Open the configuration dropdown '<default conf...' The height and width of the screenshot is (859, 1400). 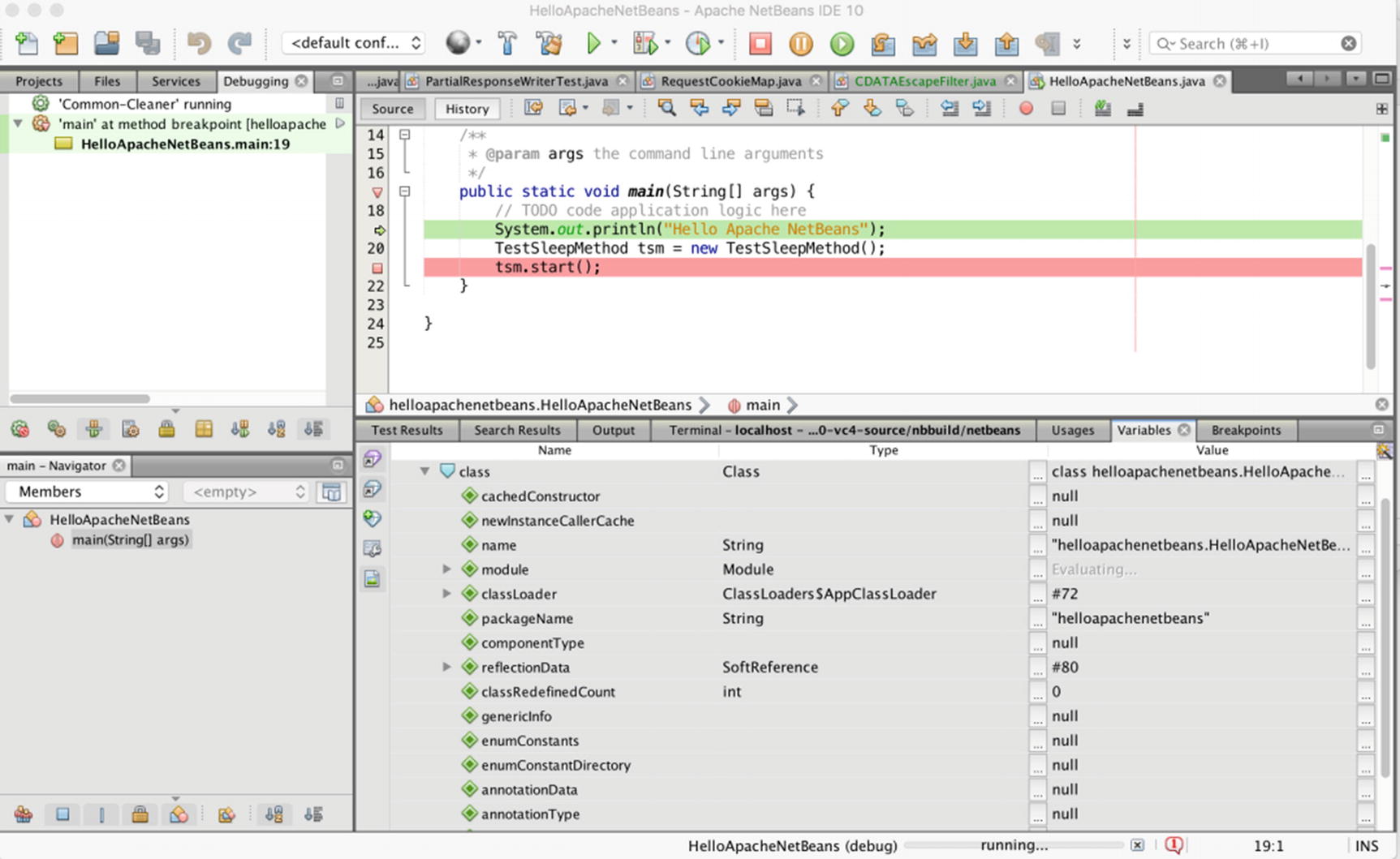(354, 43)
